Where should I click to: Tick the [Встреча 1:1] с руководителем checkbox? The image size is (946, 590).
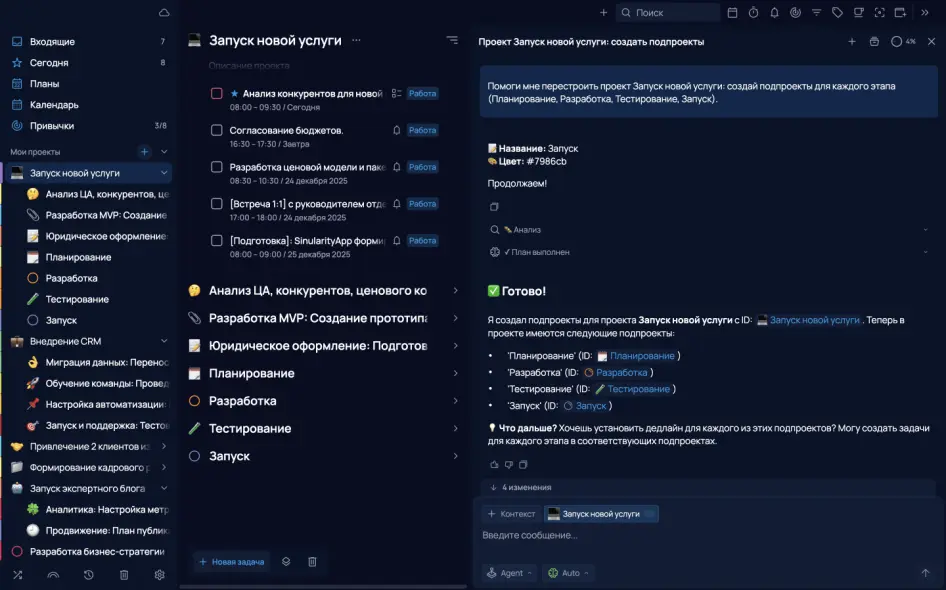216,204
